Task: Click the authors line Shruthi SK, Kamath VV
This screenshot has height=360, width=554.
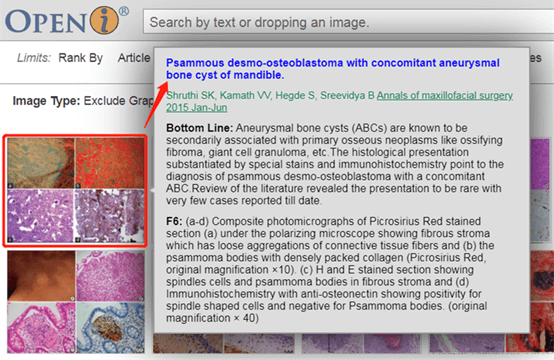Action: tap(270, 95)
